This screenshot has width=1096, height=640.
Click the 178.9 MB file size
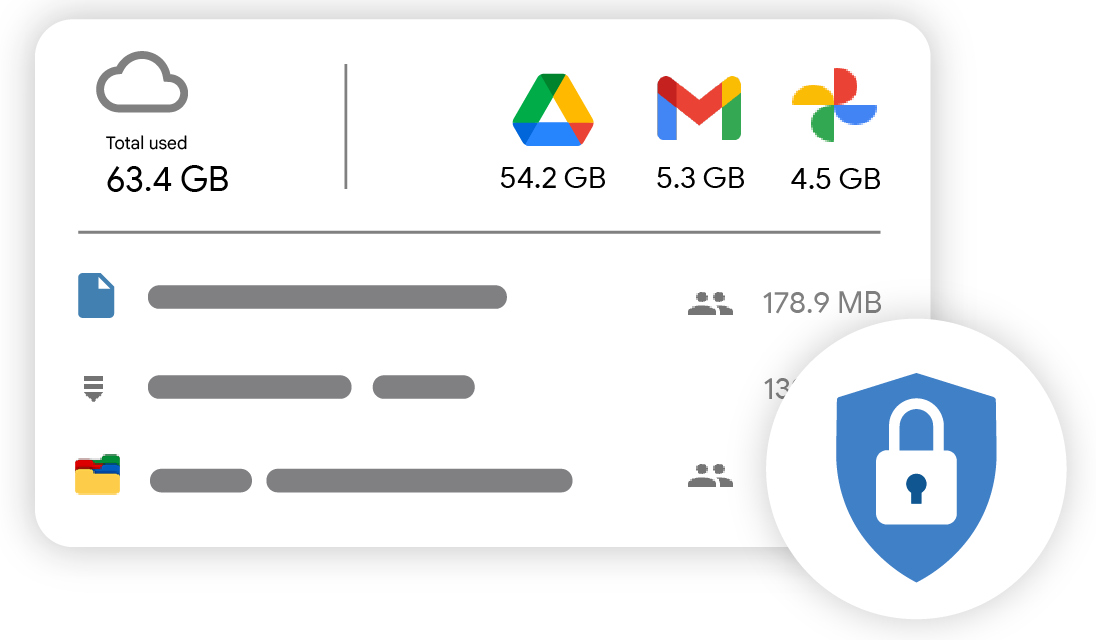coord(822,303)
